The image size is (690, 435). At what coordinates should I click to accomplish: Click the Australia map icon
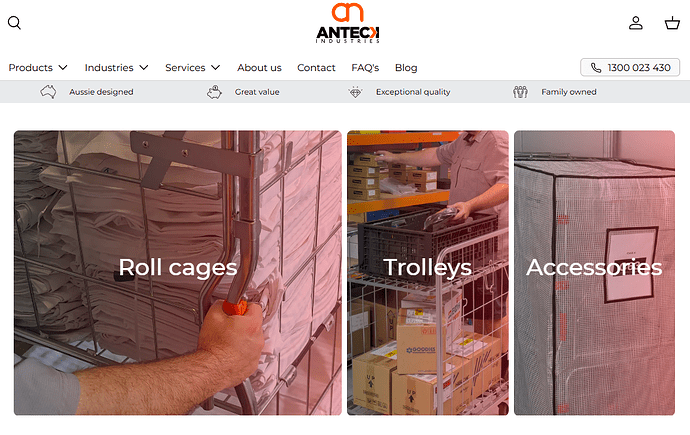tap(48, 92)
